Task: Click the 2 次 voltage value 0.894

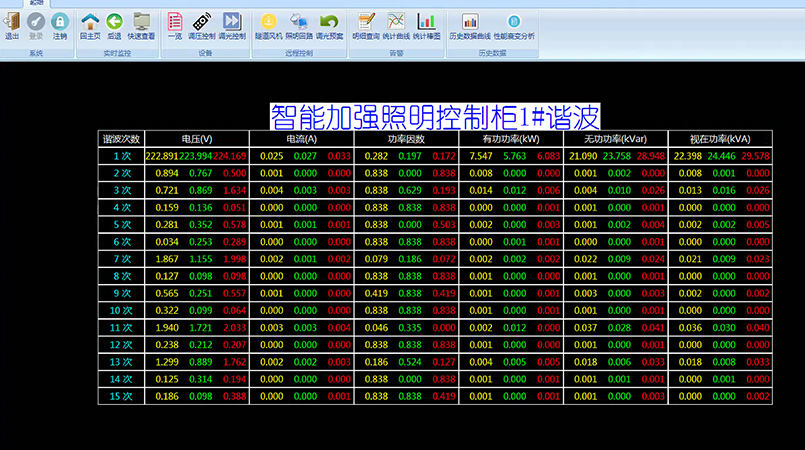Action: pyautogui.click(x=167, y=173)
